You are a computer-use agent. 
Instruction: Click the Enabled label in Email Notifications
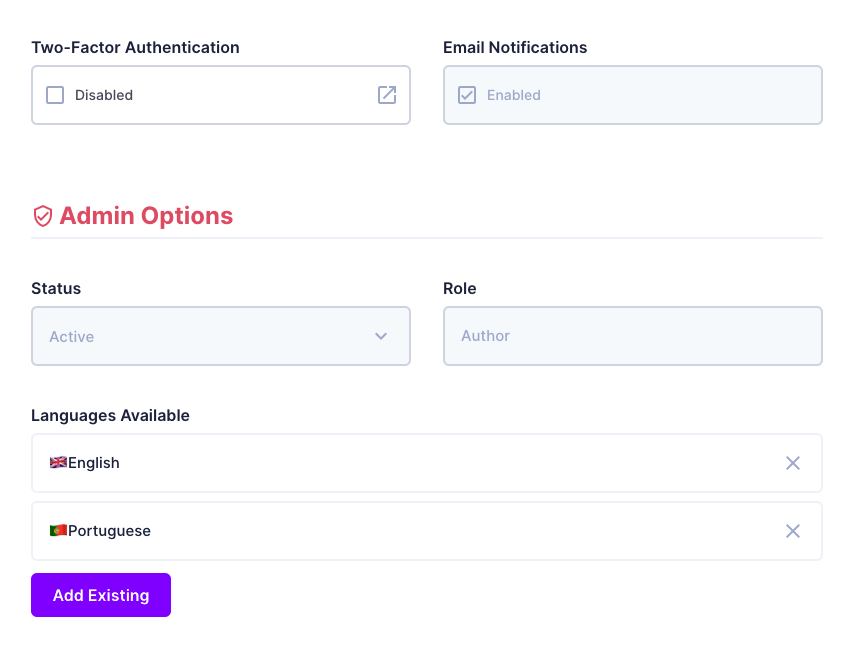click(x=513, y=95)
